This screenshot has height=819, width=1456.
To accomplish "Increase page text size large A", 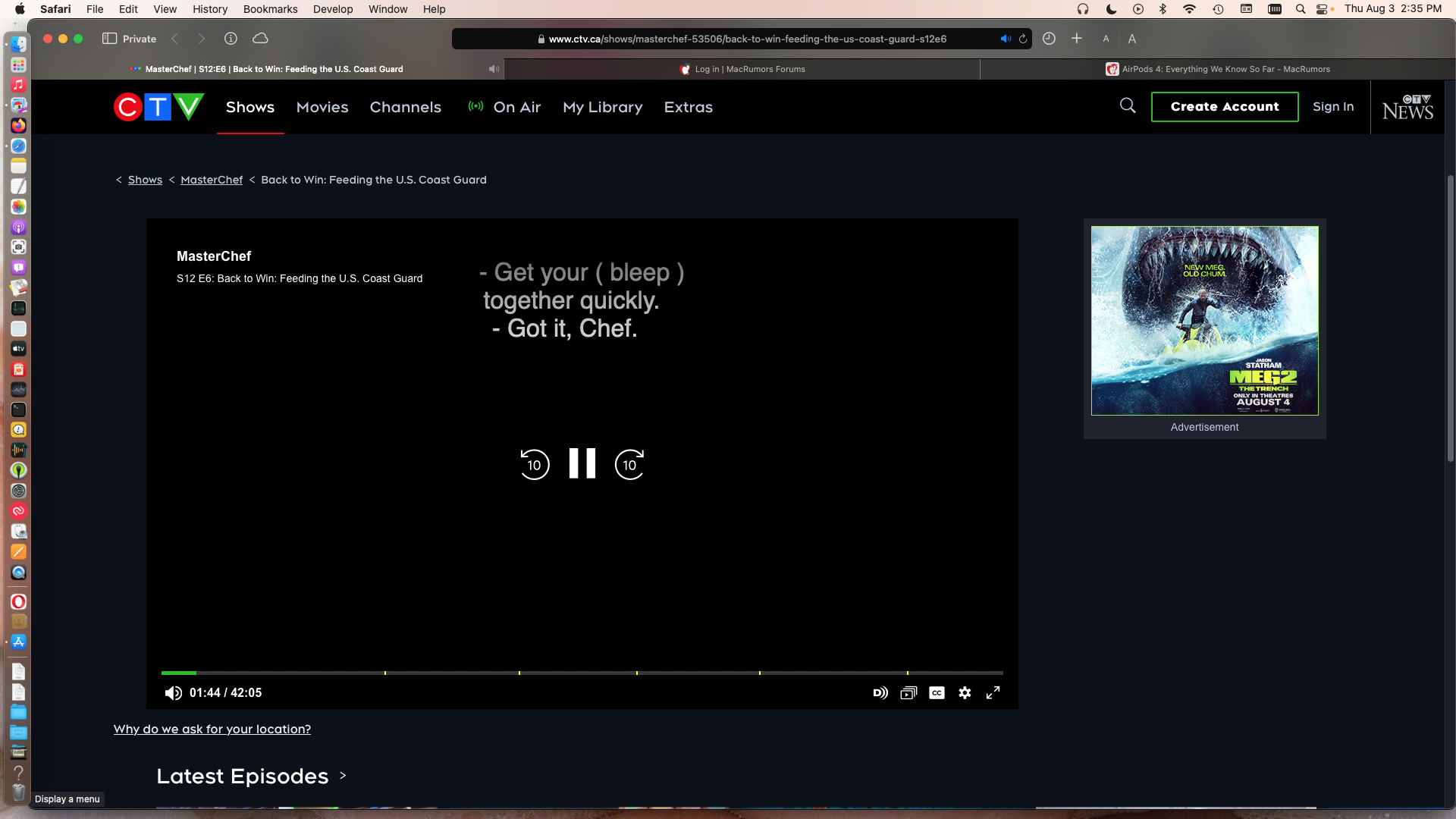I will (1131, 39).
